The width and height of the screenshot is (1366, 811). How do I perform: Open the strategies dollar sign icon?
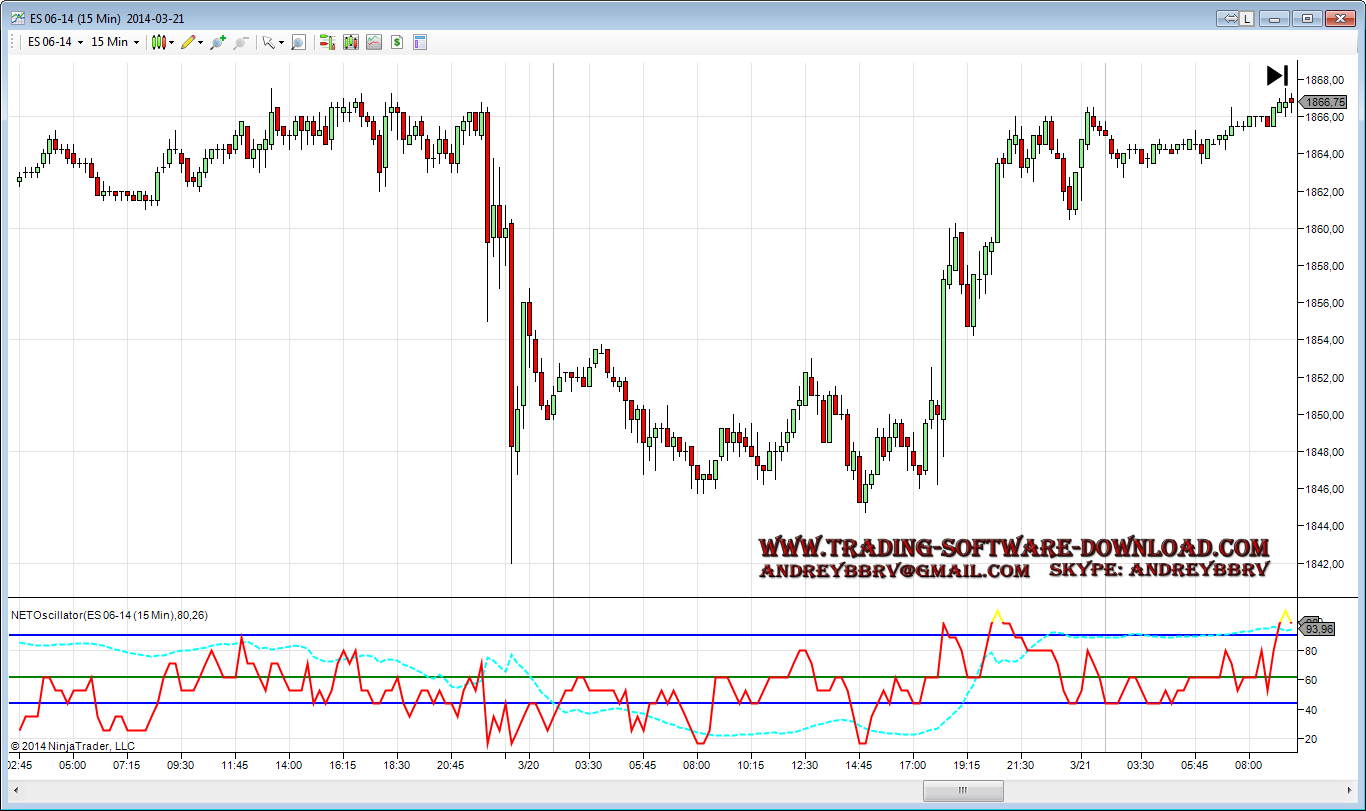(x=397, y=42)
